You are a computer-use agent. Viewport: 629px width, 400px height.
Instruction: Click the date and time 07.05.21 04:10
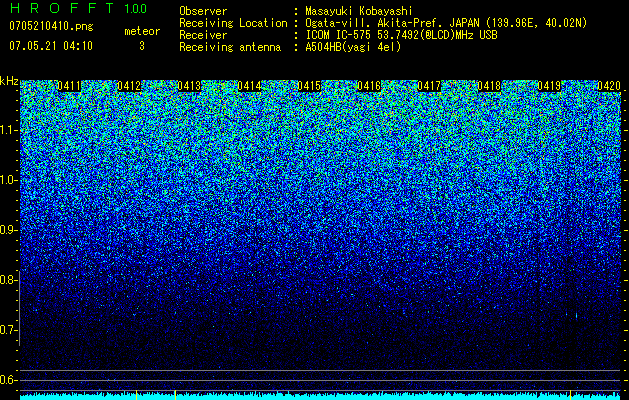pos(51,46)
